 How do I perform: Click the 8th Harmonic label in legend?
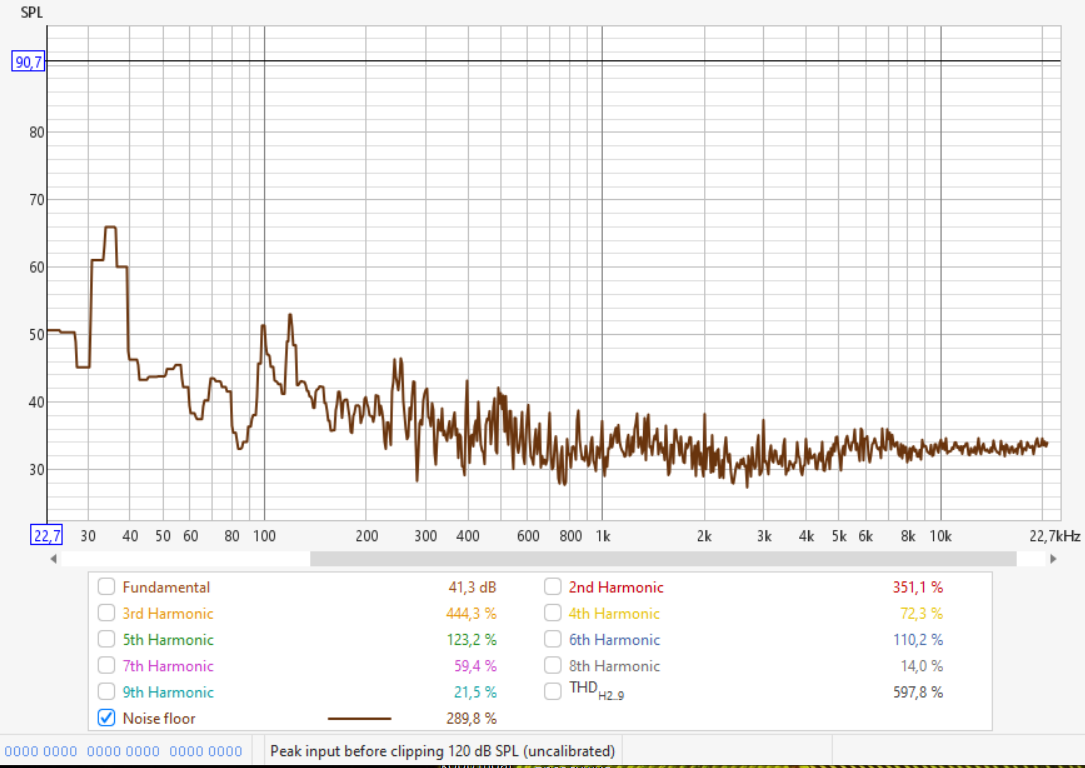(614, 666)
